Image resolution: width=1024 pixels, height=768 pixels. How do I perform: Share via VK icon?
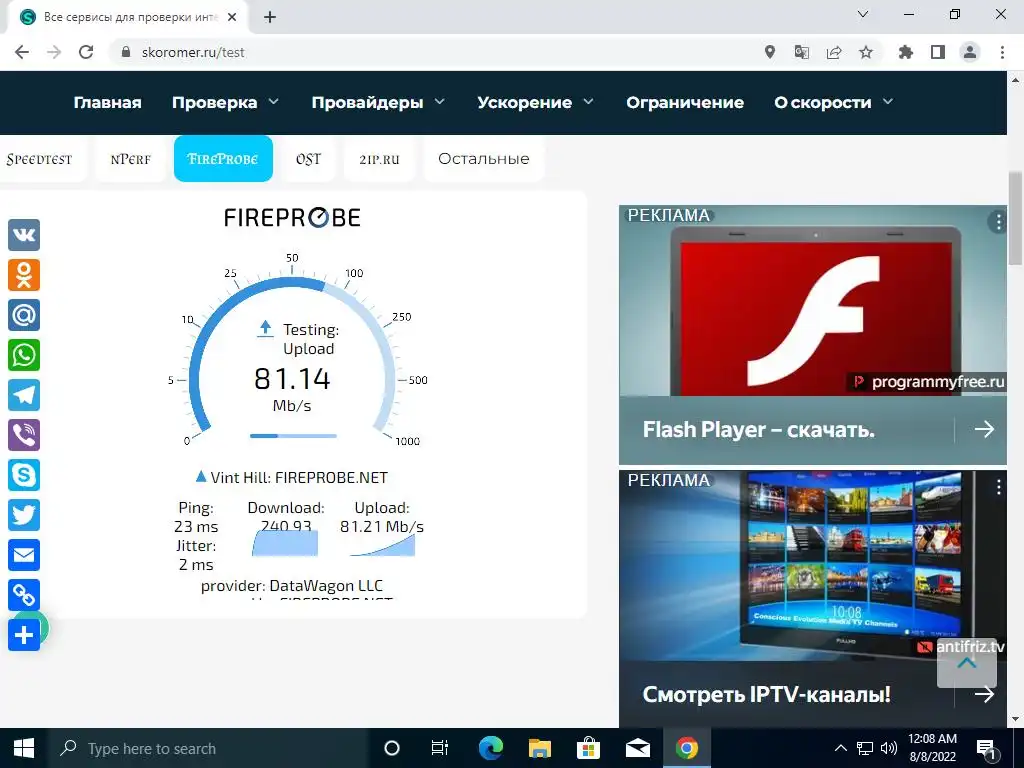24,235
